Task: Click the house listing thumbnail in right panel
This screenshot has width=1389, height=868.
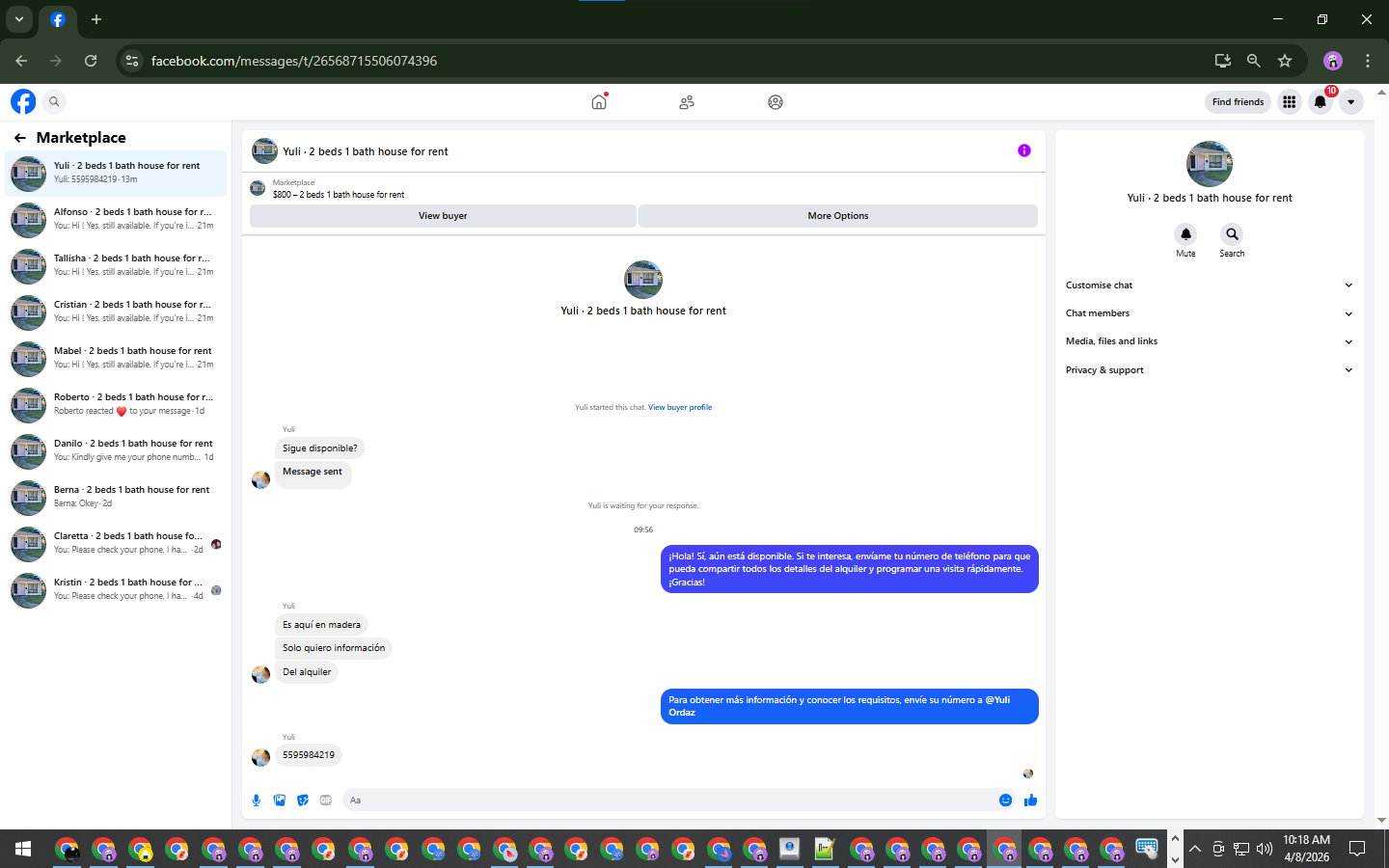Action: [1210, 164]
